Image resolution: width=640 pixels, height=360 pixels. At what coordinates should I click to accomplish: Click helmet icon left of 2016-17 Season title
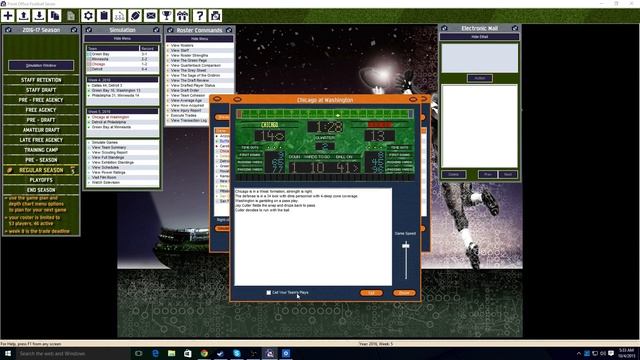pos(8,30)
